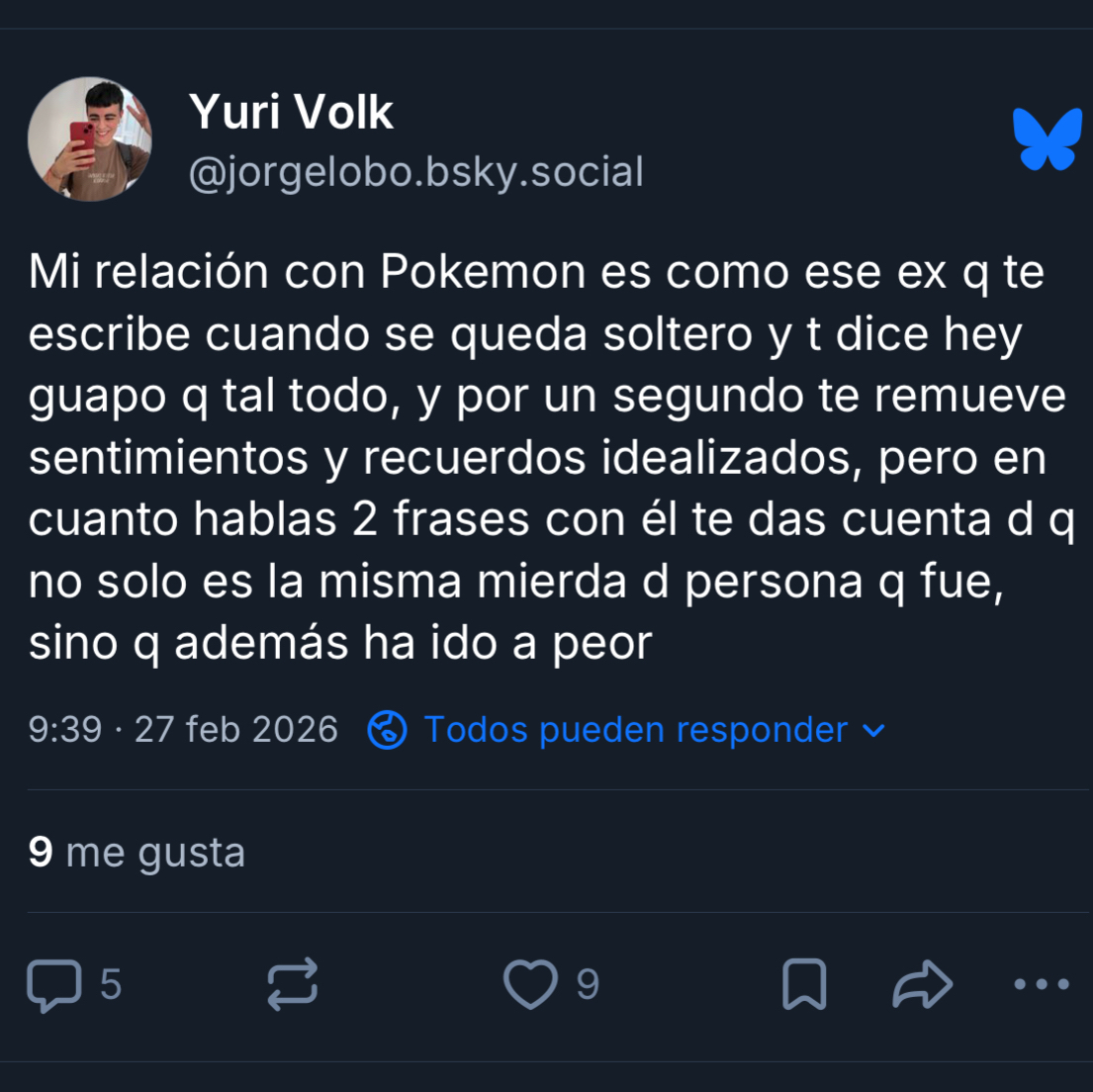
Task: Open the 9 me gusta likes list
Action: click(x=137, y=852)
